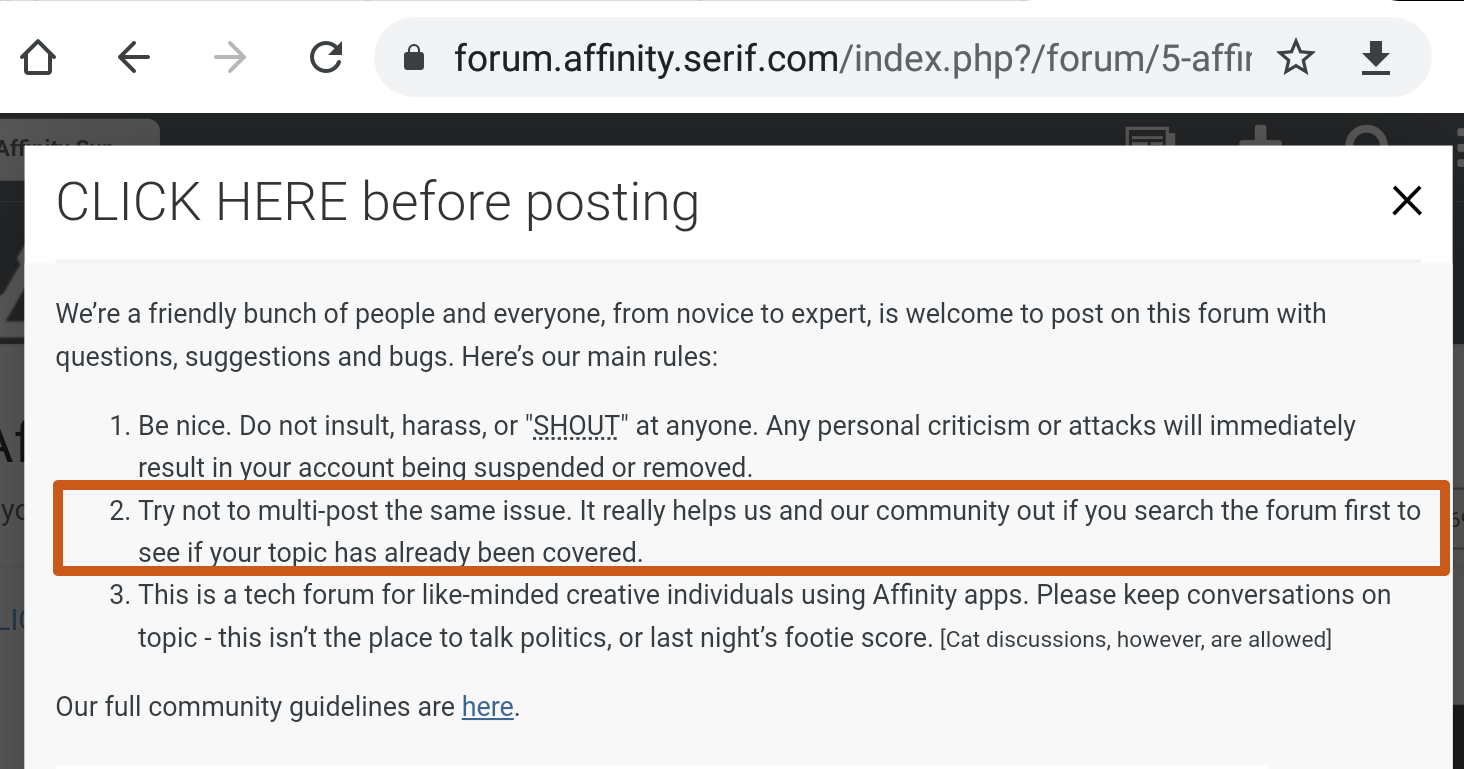Reload the forum page
1464x769 pixels.
(x=325, y=57)
